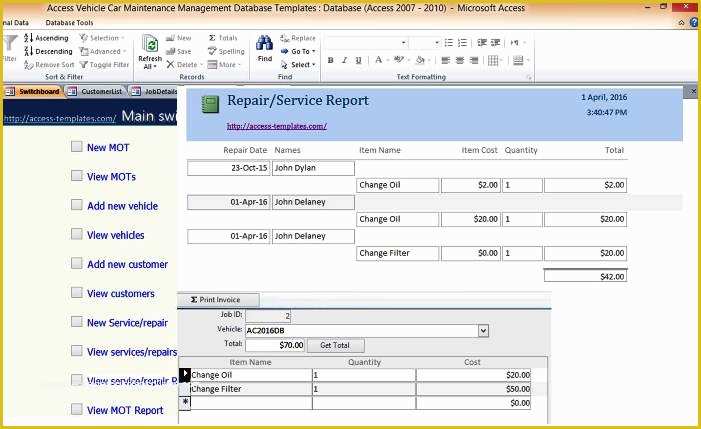701x429 pixels.
Task: Check the New MOT box
Action: pyautogui.click(x=76, y=147)
